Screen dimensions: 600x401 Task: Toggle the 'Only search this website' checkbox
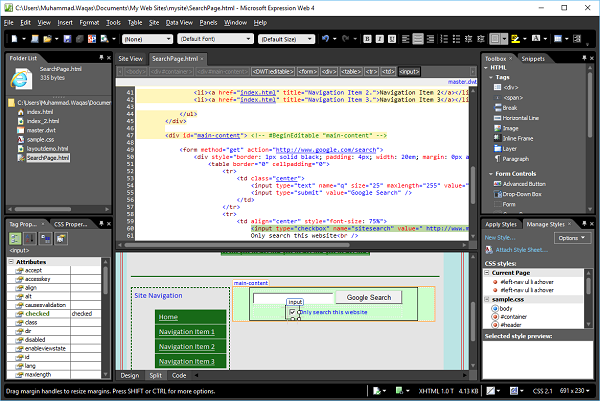292,312
